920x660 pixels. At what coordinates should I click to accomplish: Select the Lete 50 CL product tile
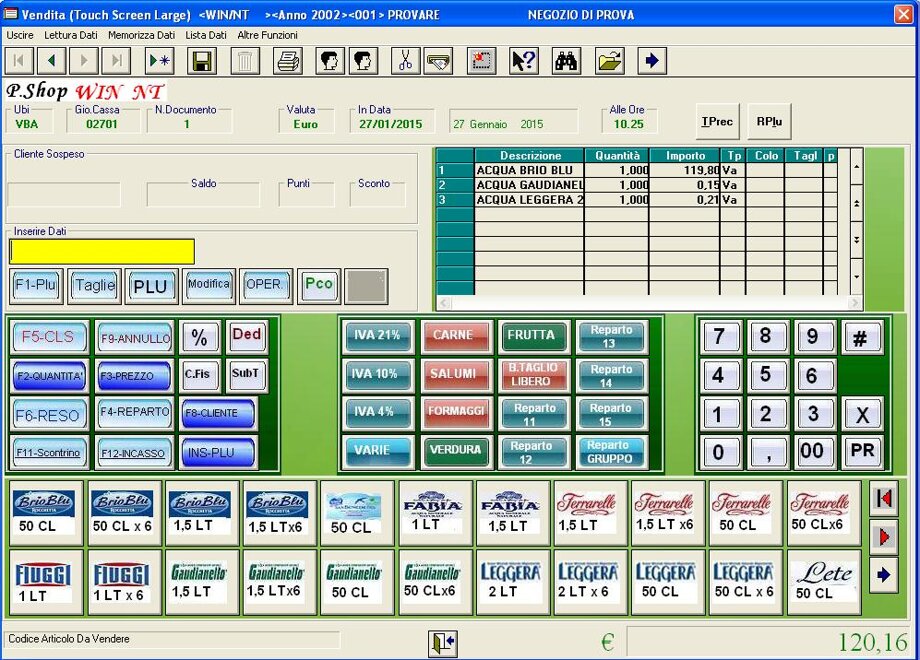[823, 582]
